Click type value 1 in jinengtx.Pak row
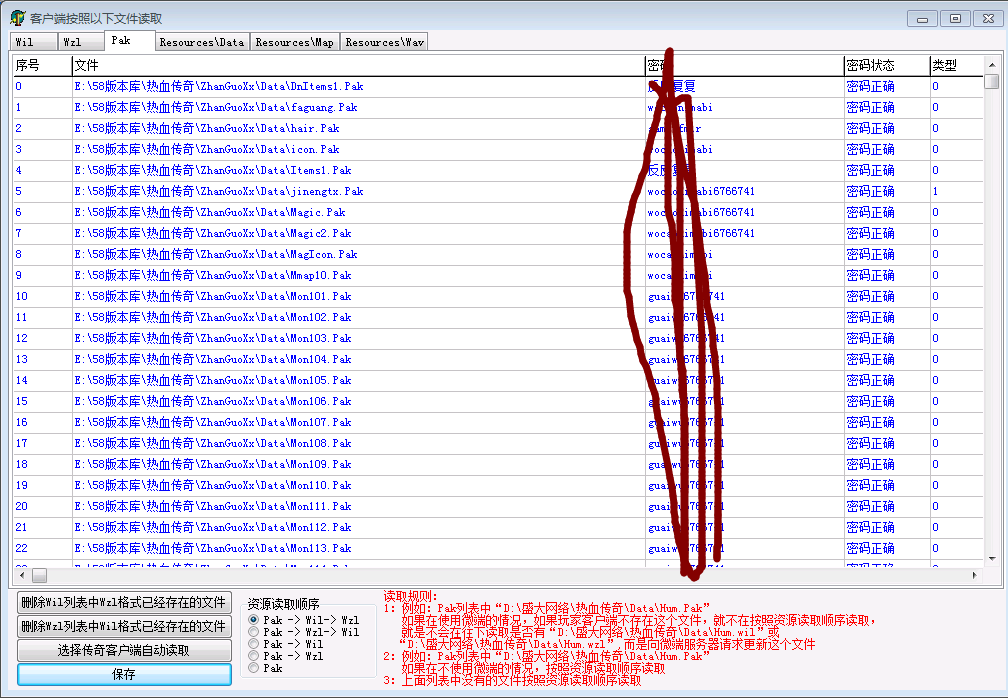Image resolution: width=1008 pixels, height=698 pixels. point(935,192)
